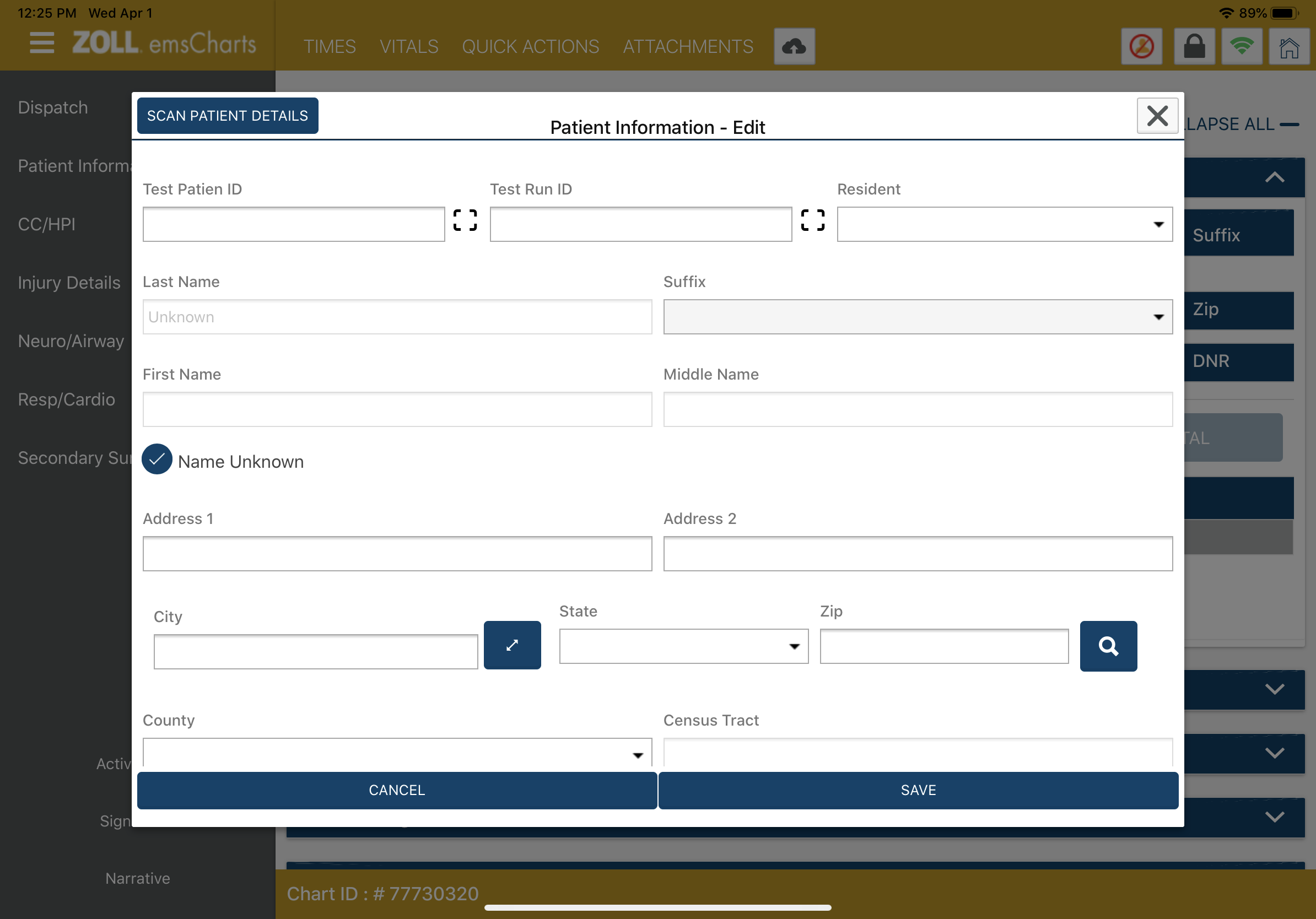
Task: Click the expand arrows button next to City
Action: click(x=512, y=645)
